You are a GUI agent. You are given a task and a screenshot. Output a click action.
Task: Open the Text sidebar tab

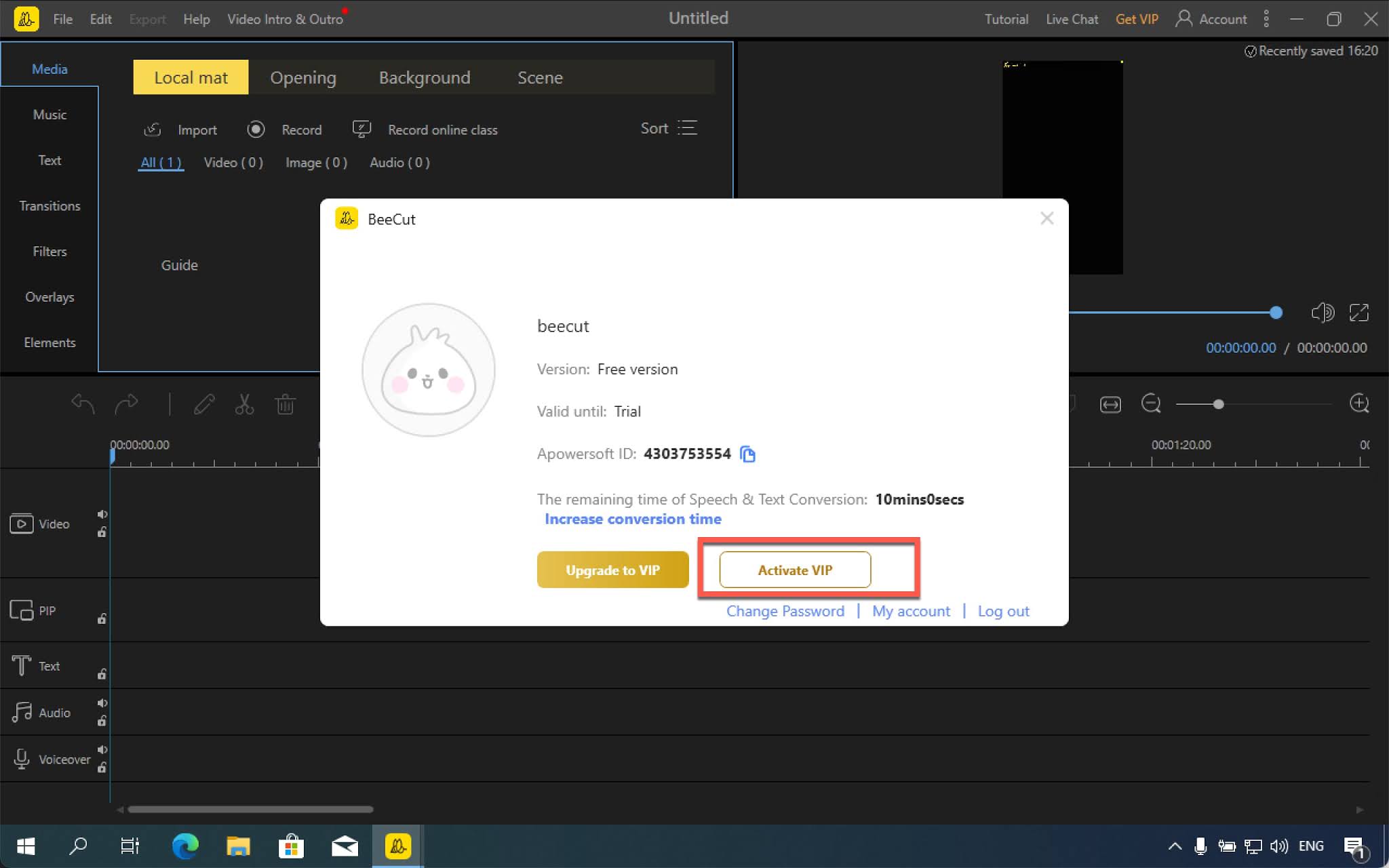coord(50,160)
